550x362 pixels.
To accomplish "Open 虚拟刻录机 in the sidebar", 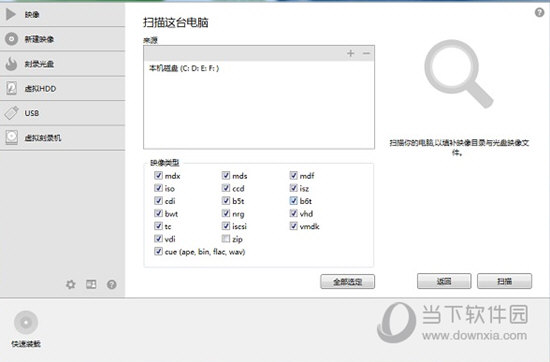I will click(x=62, y=138).
